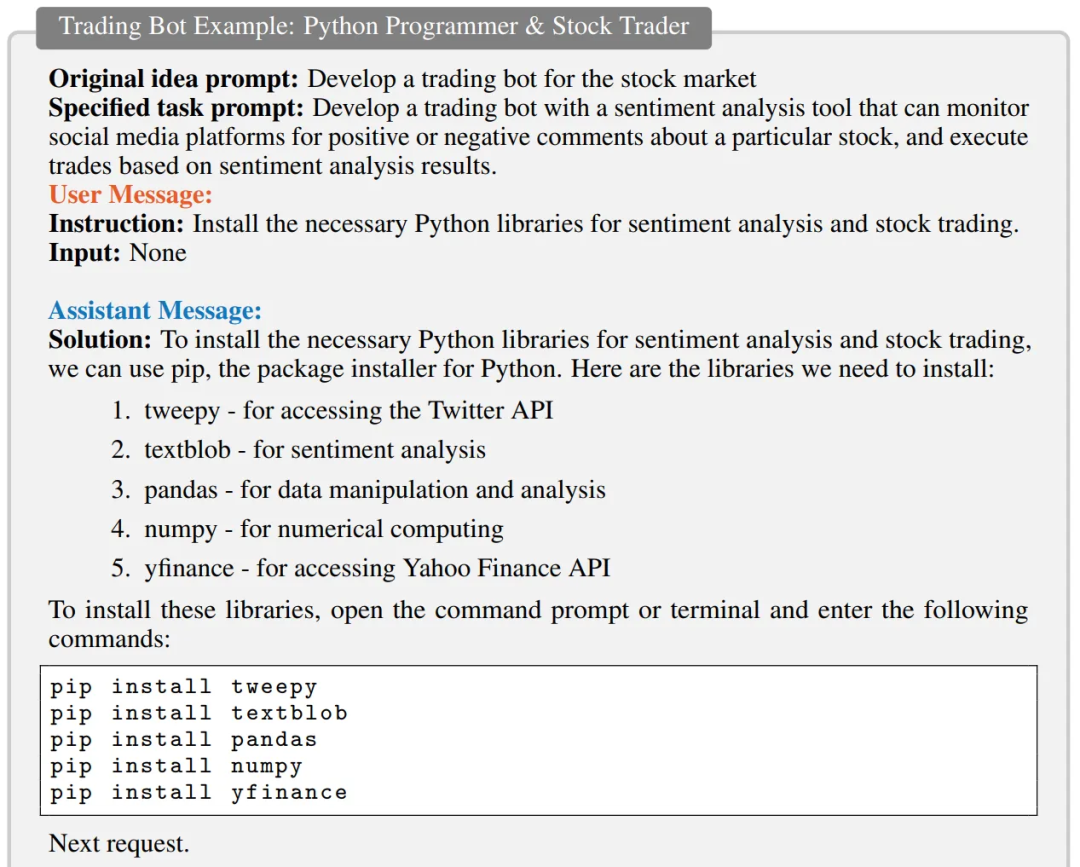Select the blue "Assistant Message:" heading
The image size is (1080, 867).
point(155,311)
